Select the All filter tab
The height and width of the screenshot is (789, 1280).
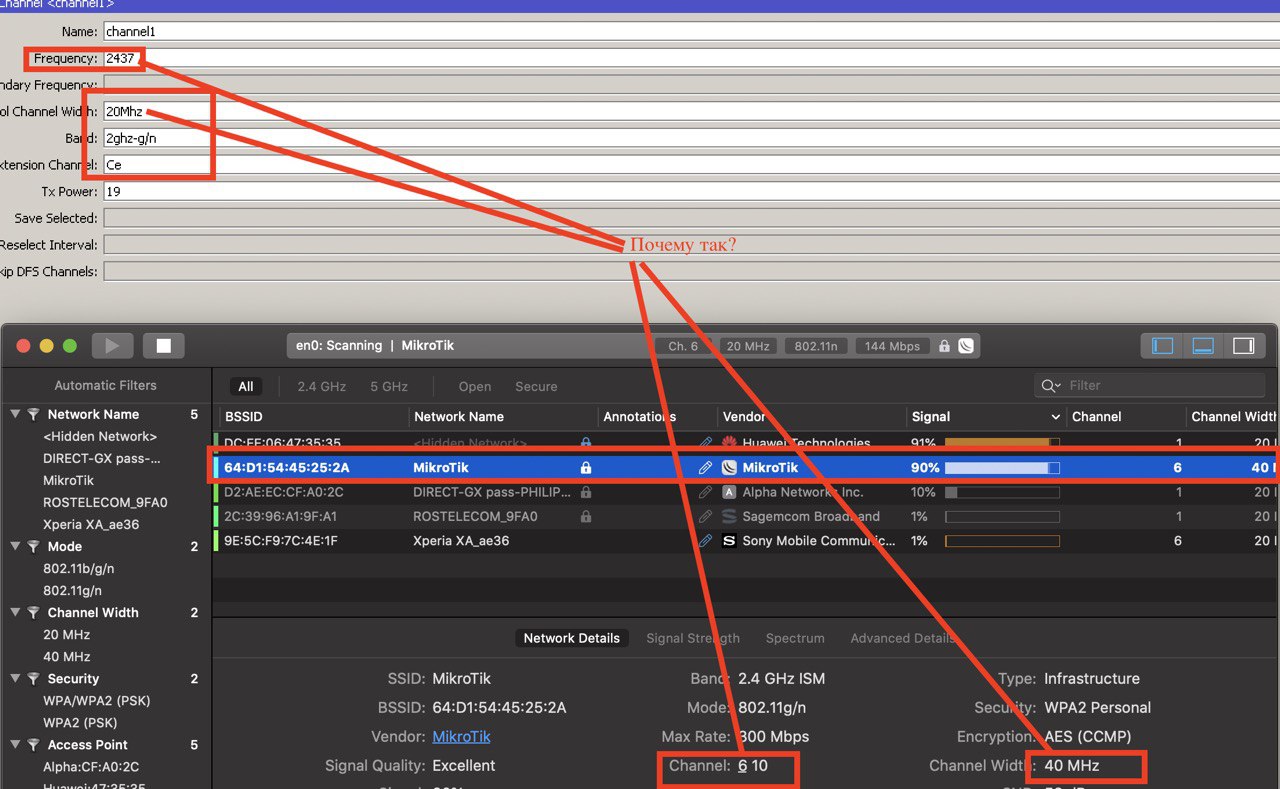(x=246, y=386)
